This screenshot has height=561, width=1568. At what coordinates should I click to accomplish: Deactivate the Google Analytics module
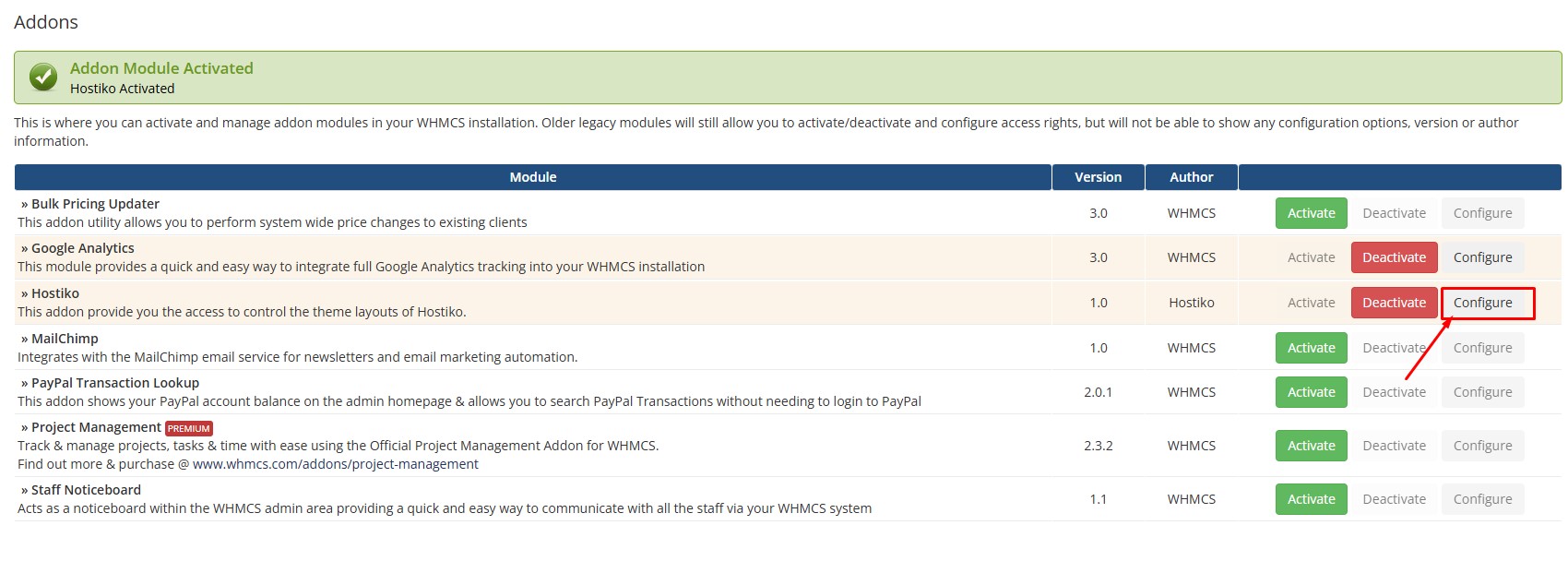(1394, 257)
